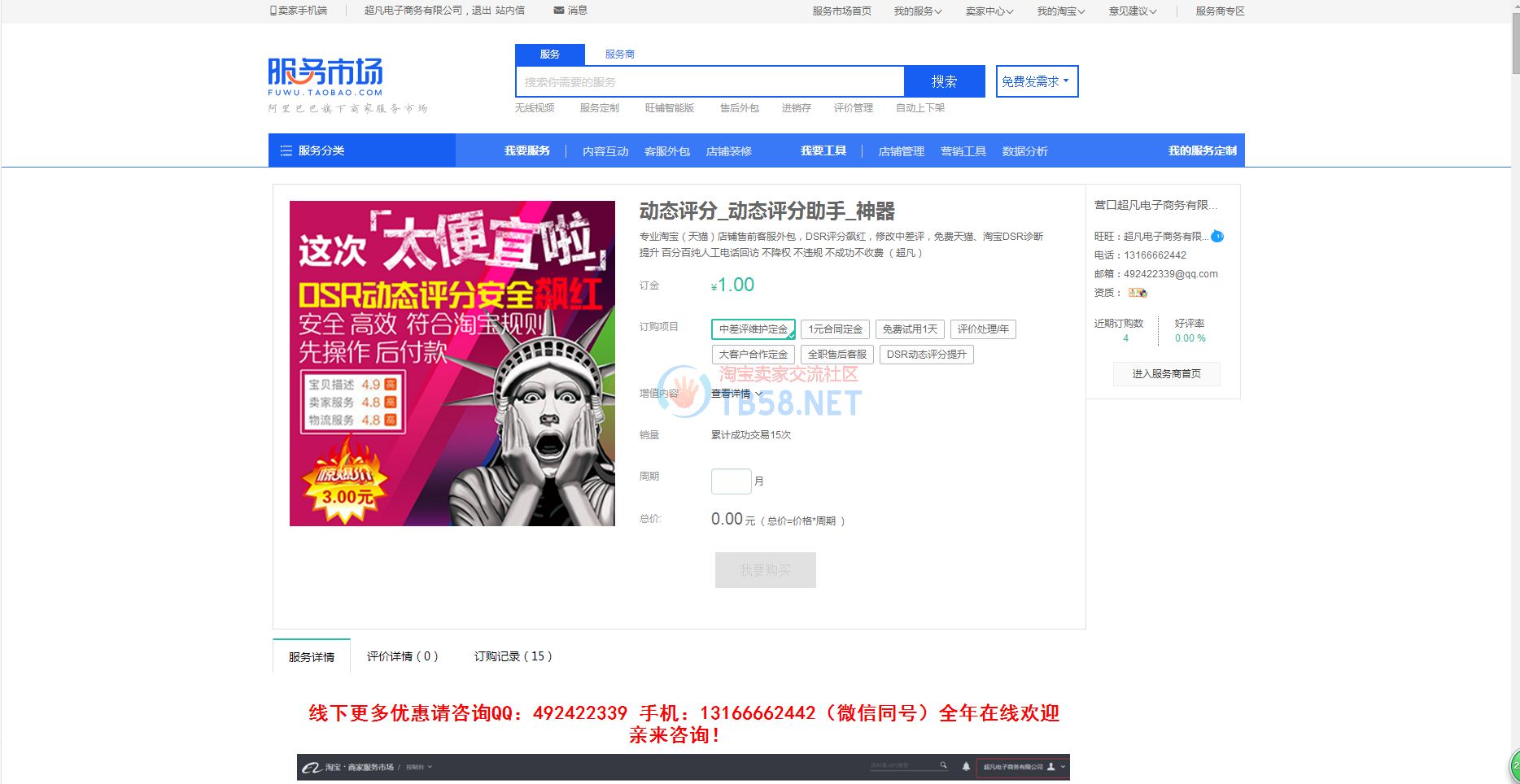The width and height of the screenshot is (1520, 784).
Task: Expand 查看详情 value-added details
Action: click(x=736, y=394)
